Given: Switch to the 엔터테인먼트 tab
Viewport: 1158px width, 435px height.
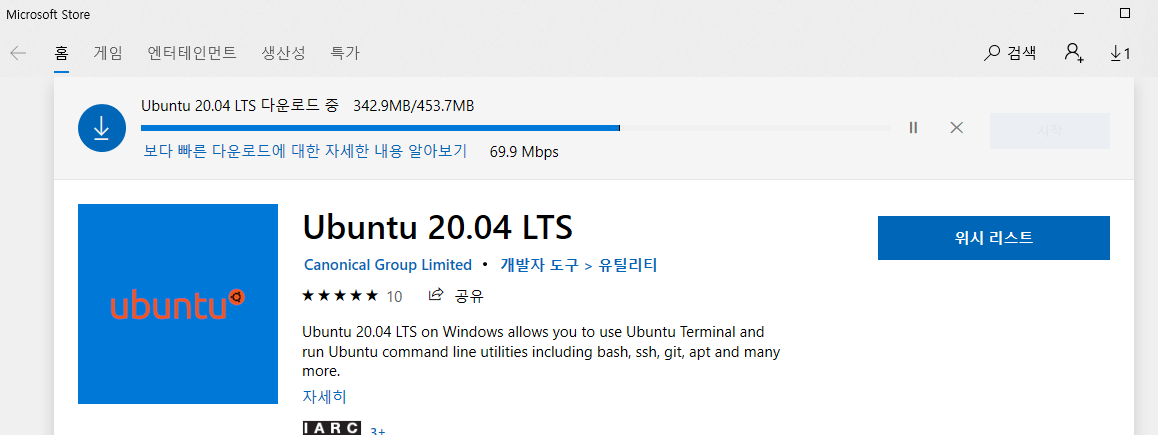Looking at the screenshot, I should [x=192, y=53].
